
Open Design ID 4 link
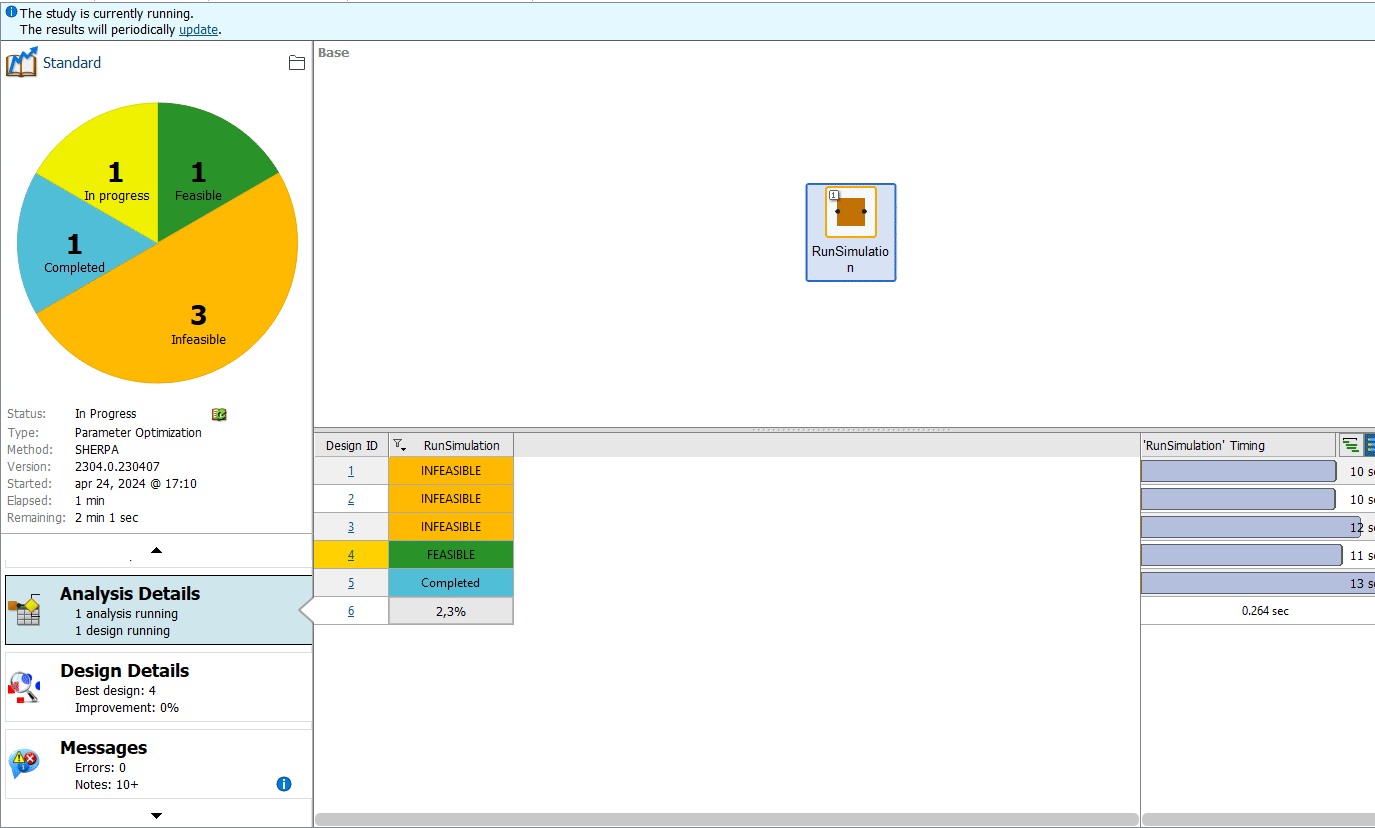point(351,555)
